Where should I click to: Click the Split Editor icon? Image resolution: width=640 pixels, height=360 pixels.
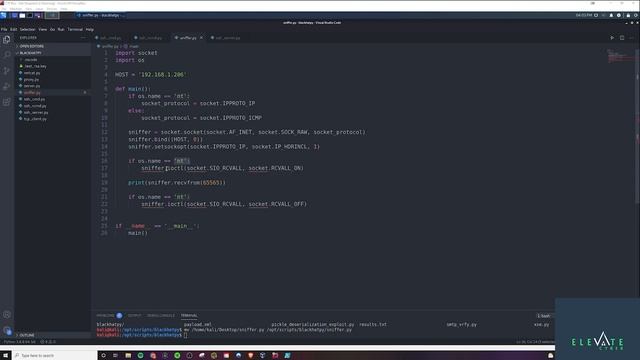click(622, 38)
